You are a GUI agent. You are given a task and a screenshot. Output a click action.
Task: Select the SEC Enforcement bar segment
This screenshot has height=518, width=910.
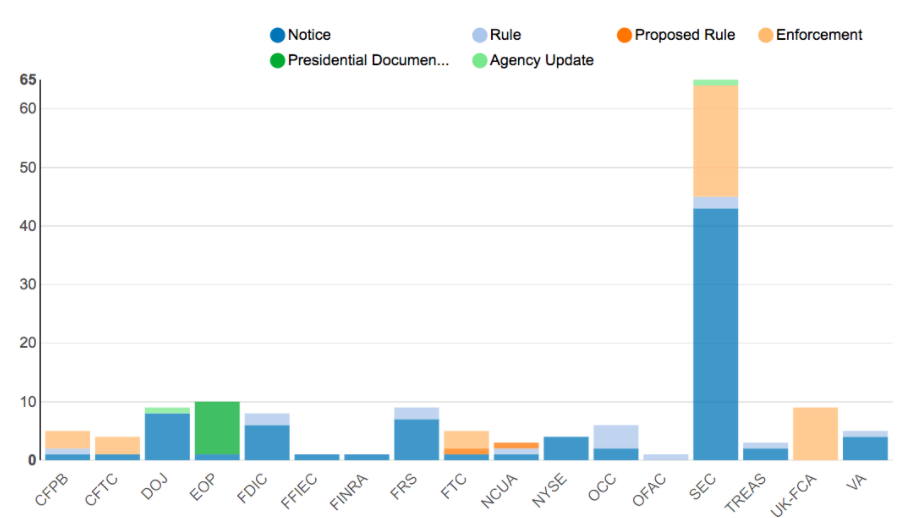point(716,141)
